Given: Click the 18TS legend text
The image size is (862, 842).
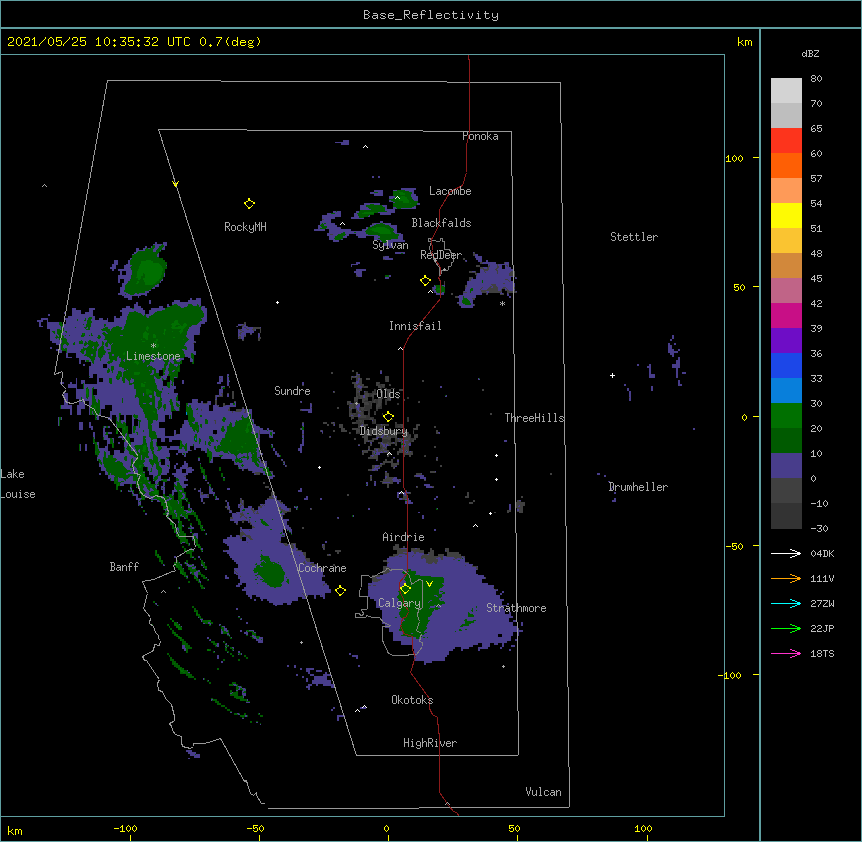Looking at the screenshot, I should [822, 653].
